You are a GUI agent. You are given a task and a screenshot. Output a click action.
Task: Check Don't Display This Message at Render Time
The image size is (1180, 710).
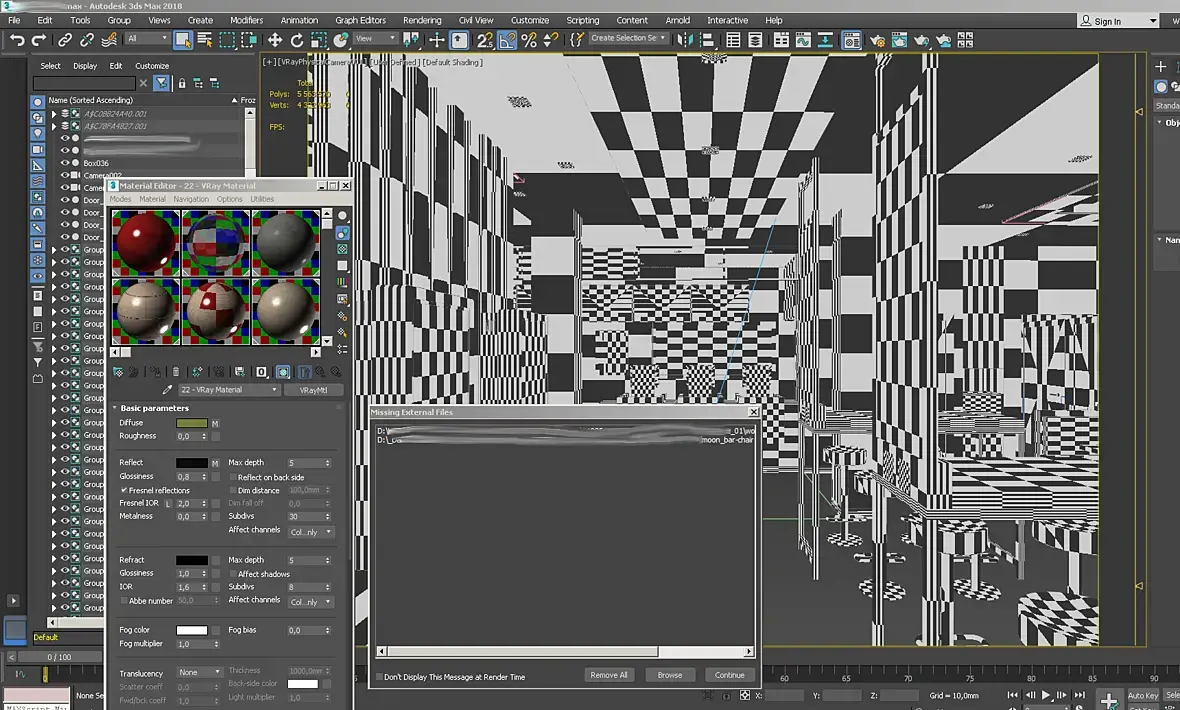379,677
